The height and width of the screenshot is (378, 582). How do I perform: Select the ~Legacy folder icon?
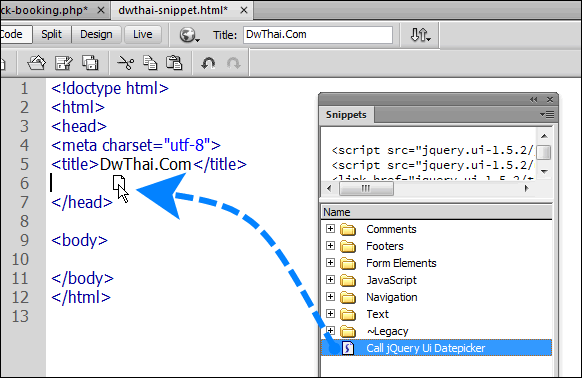[x=348, y=331]
